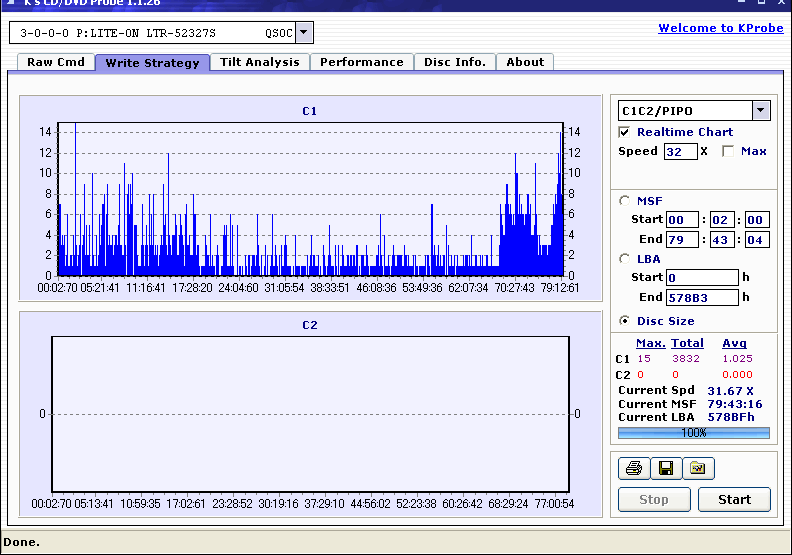Click the printer icon to print chart

coord(633,468)
